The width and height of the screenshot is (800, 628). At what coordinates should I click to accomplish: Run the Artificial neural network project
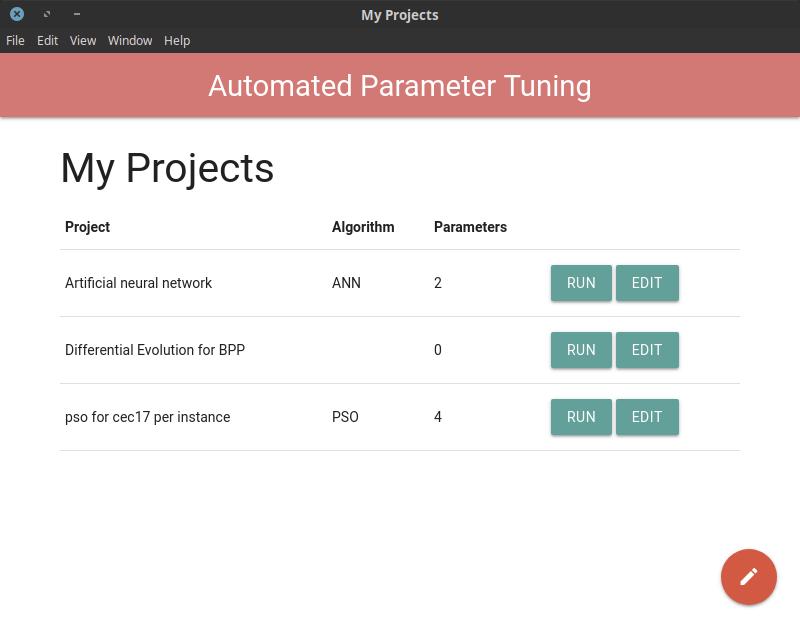point(581,283)
